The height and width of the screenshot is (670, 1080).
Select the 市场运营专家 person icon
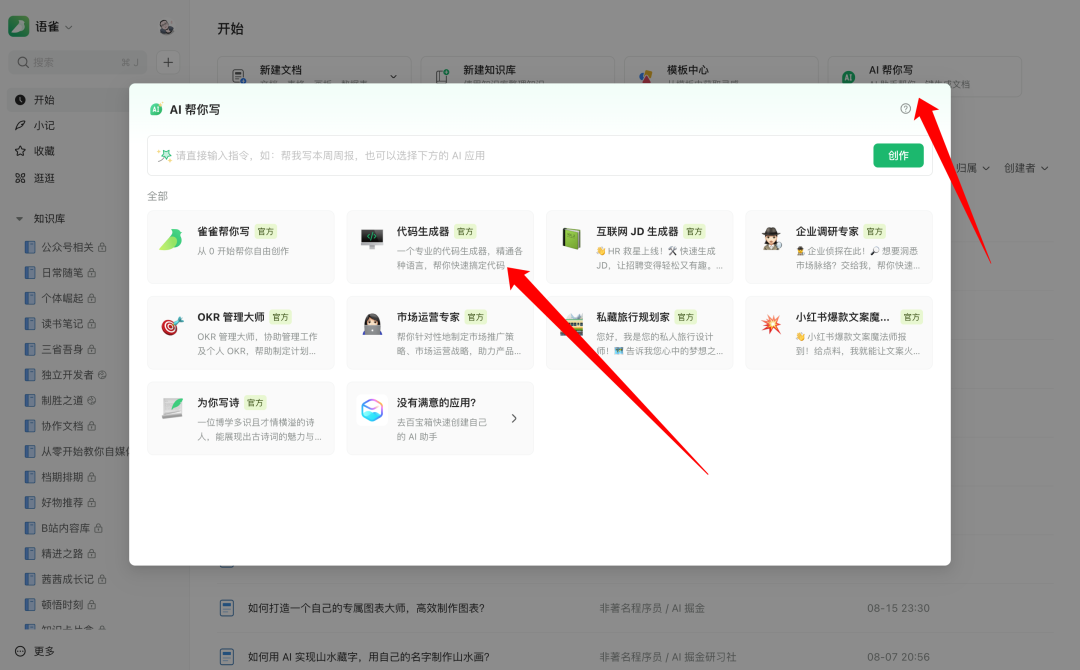[x=372, y=324]
